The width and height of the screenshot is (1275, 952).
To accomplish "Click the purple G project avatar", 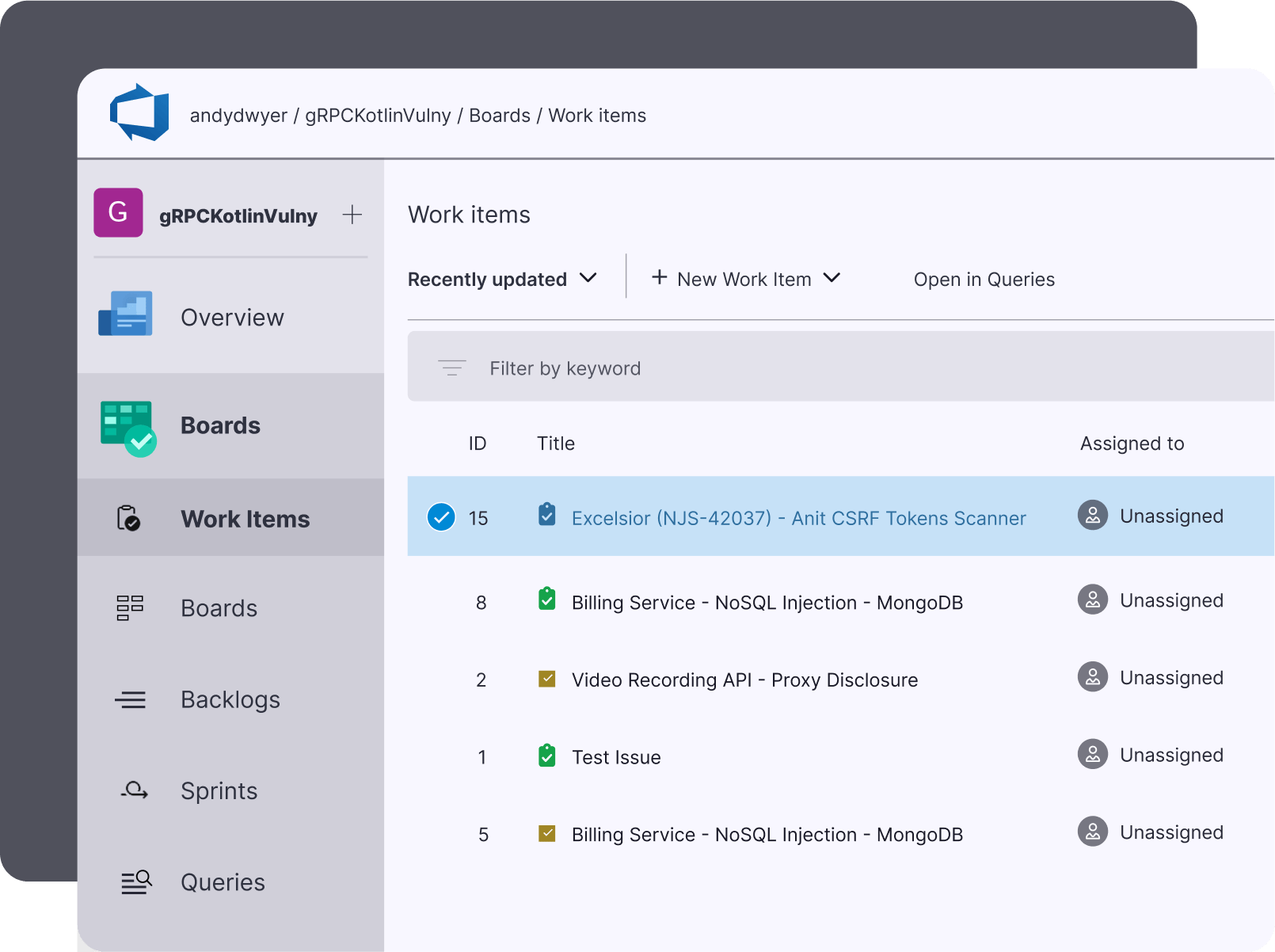I will [118, 212].
